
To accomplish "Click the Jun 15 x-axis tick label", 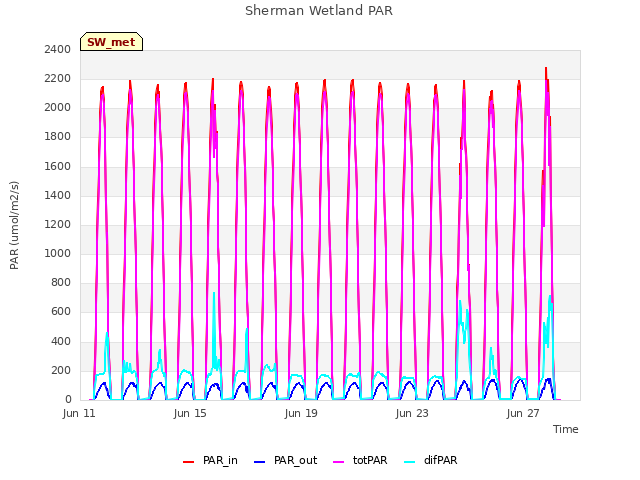I will click(x=190, y=413).
